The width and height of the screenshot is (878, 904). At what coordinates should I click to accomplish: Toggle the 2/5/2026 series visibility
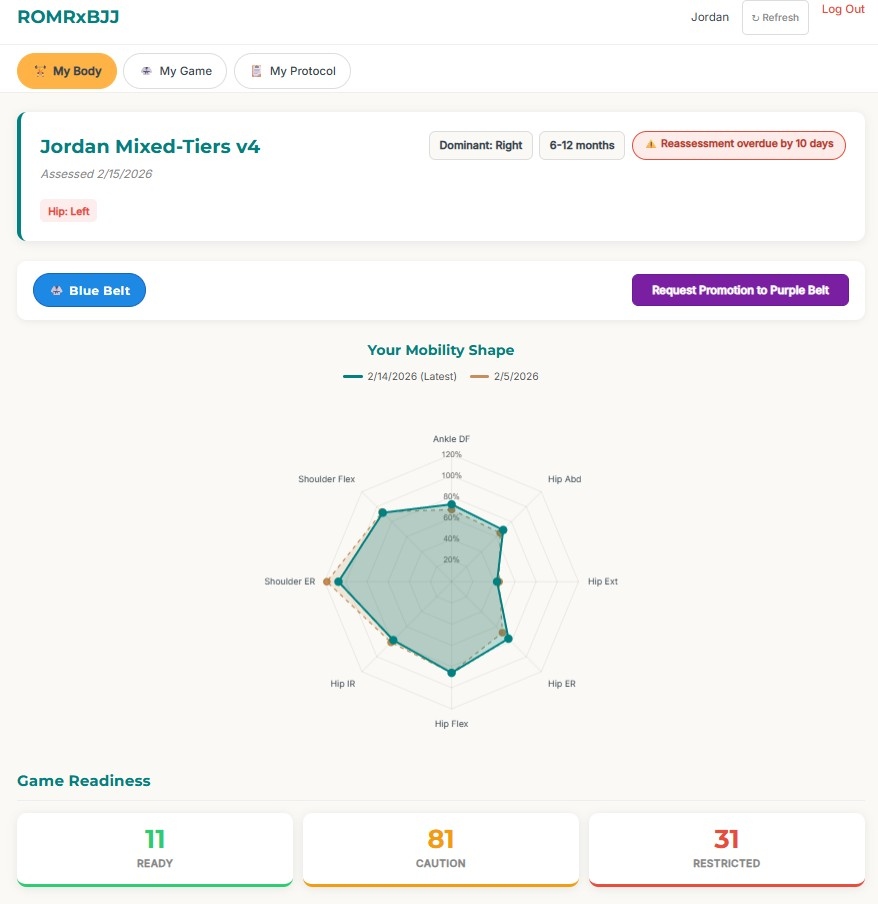[x=505, y=377]
